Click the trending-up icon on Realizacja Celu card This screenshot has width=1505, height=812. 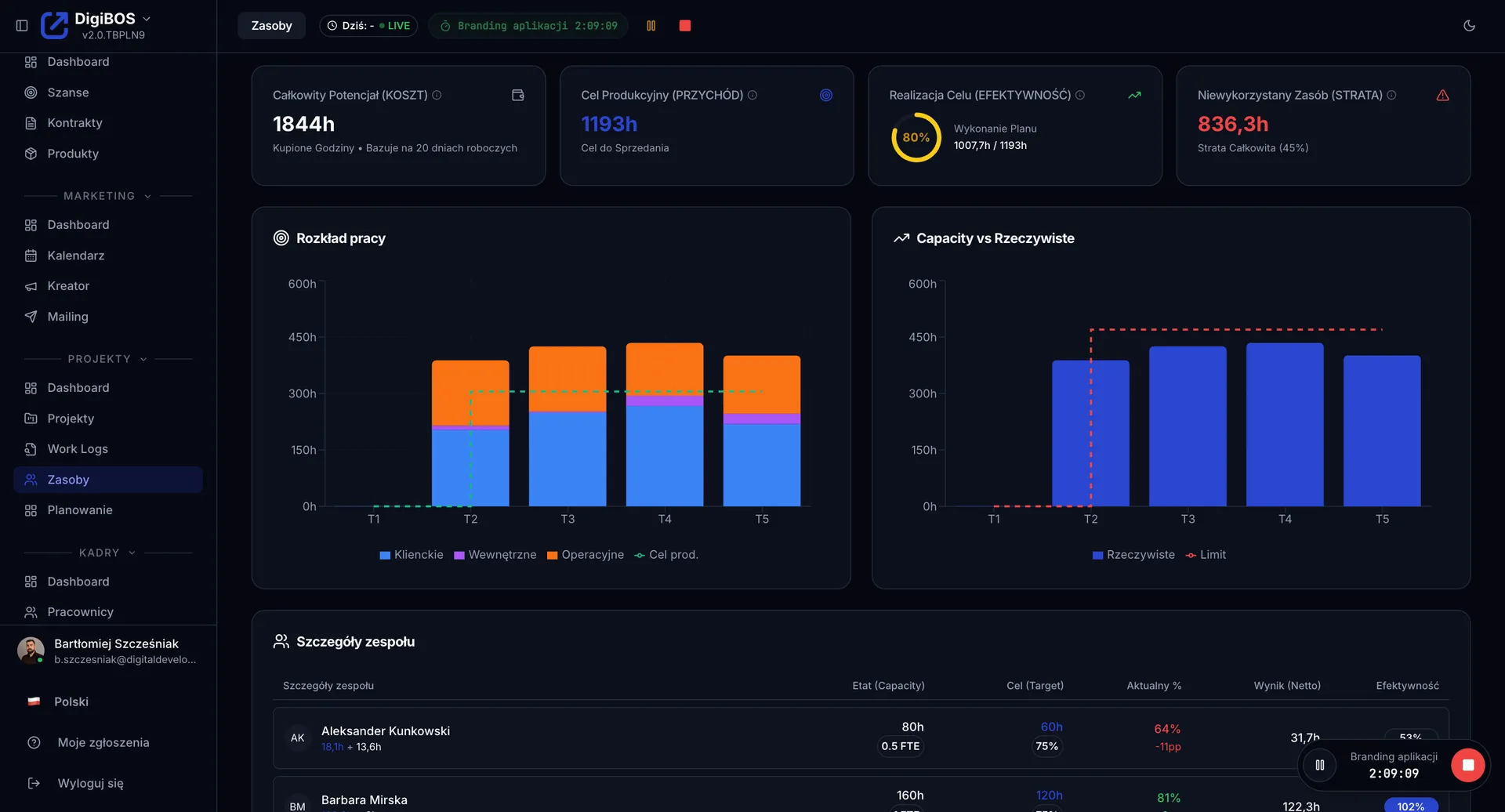pos(1134,95)
